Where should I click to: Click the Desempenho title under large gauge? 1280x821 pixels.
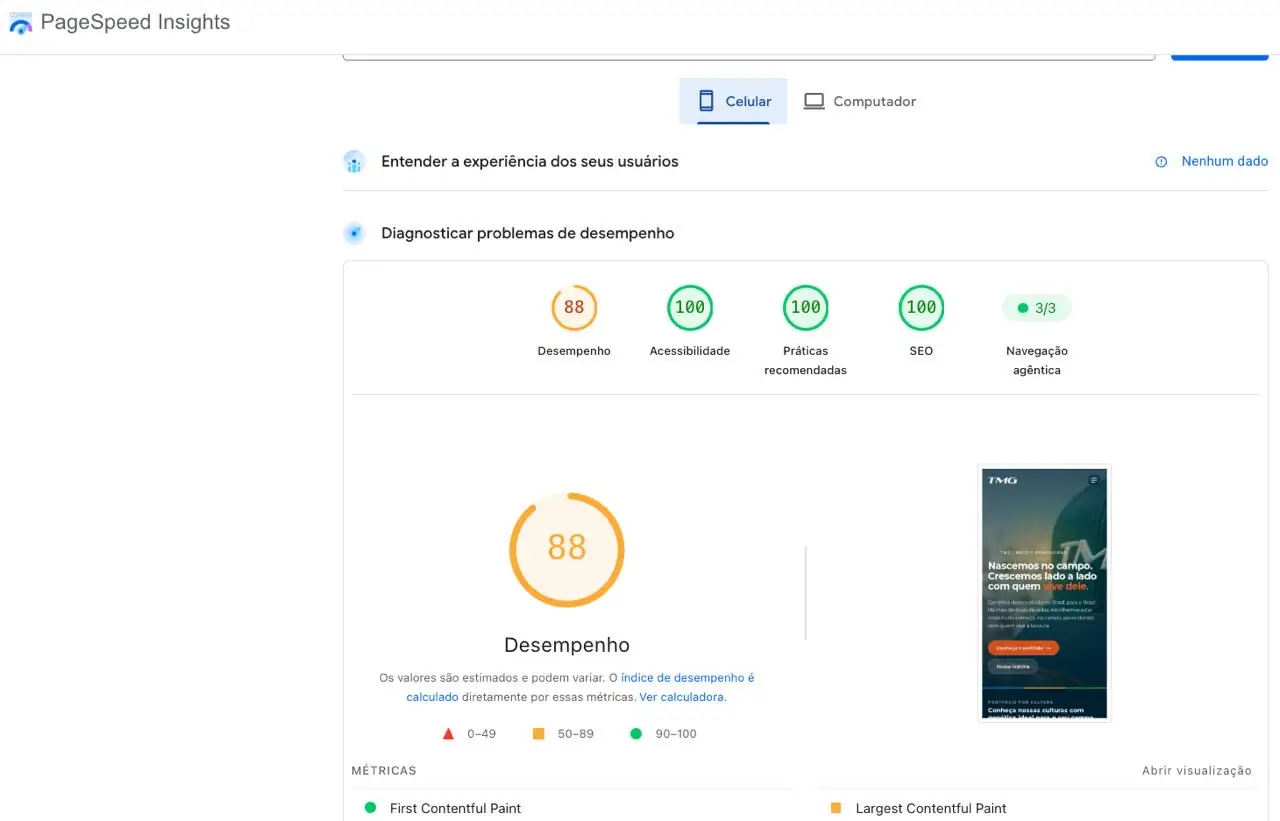coord(567,645)
